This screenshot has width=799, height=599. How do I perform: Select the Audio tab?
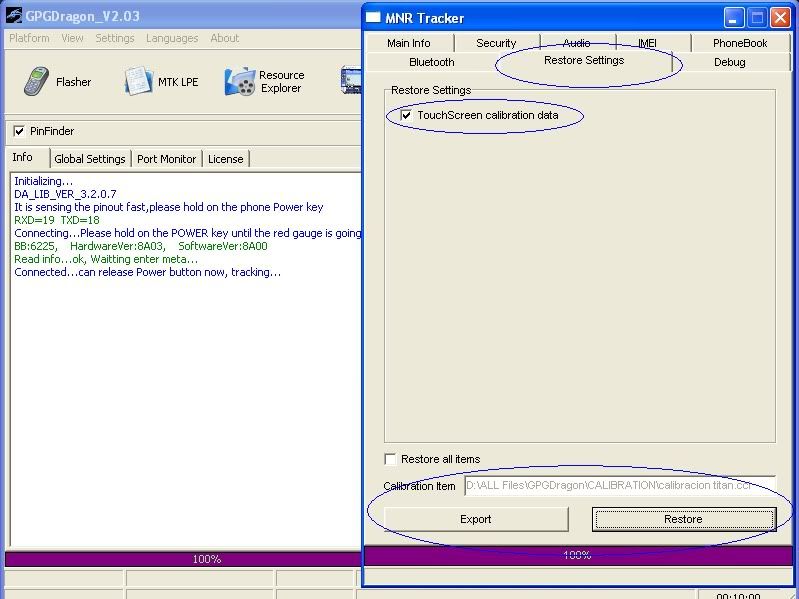(x=577, y=43)
